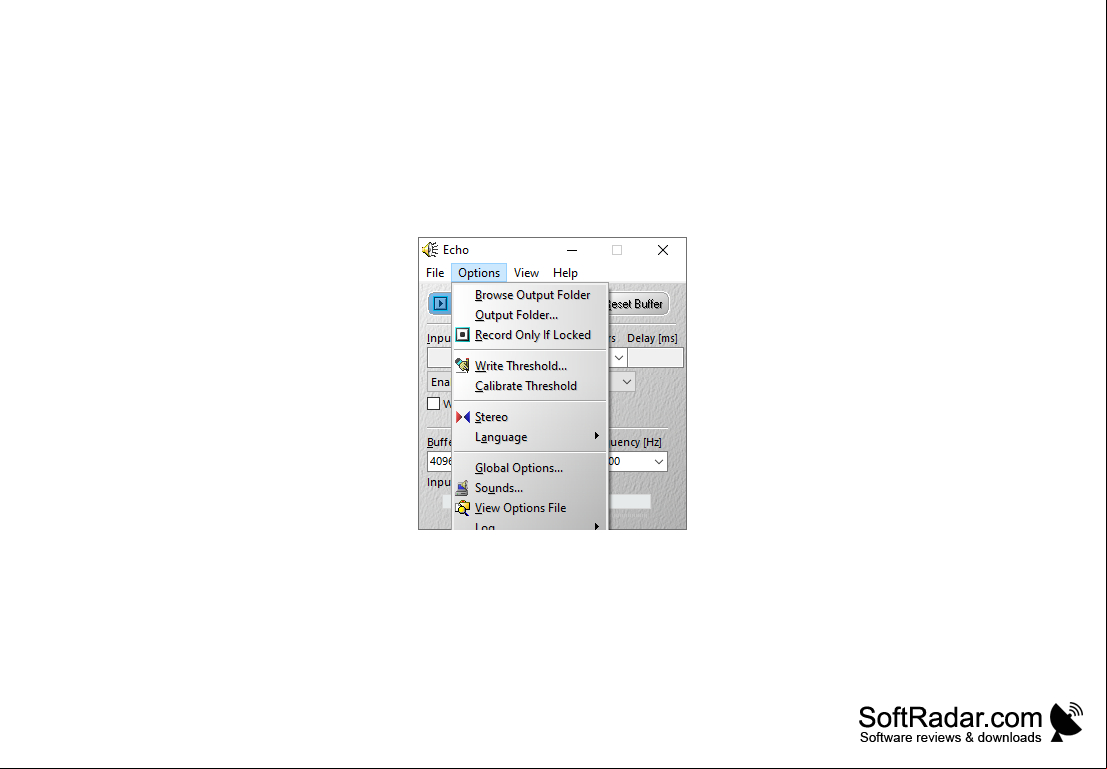Click the Buffer size field showing 4096
Viewport: 1107px width, 769px height.
[440, 461]
